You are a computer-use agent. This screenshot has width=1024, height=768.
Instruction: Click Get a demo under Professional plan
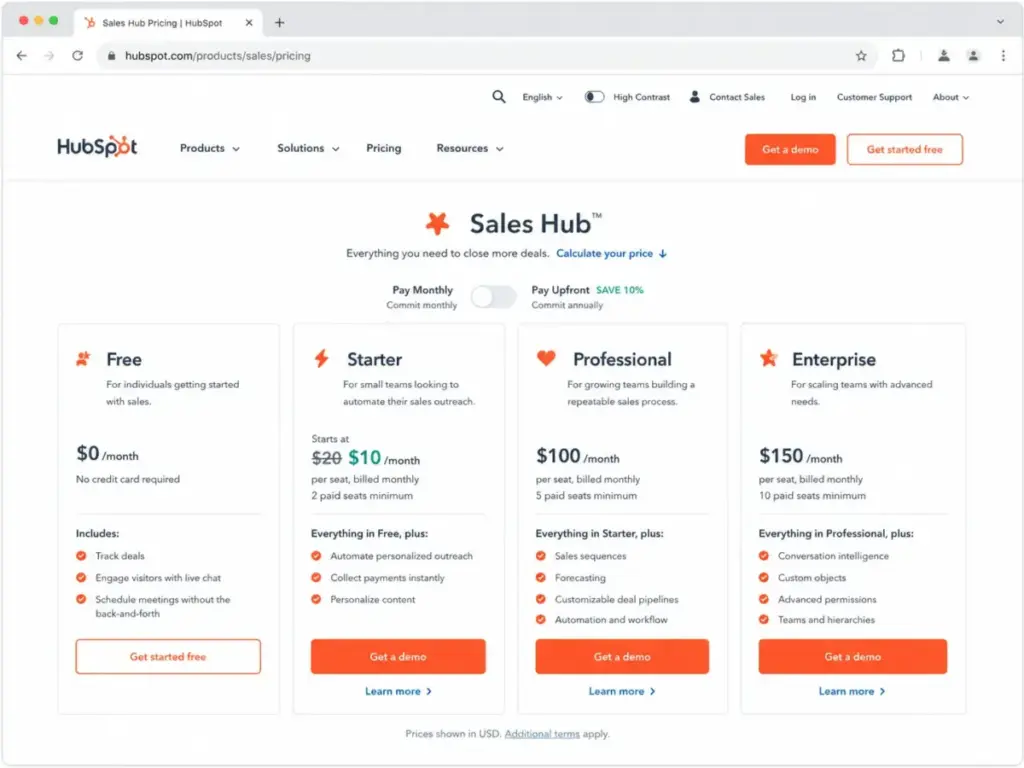[x=622, y=656]
